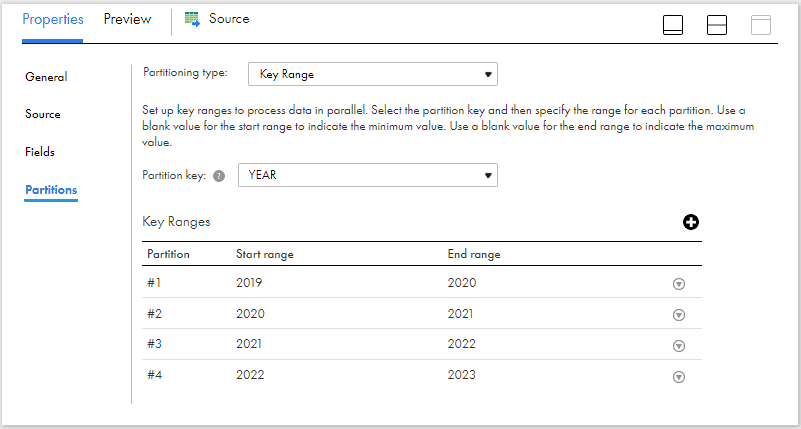Select the Partitions section
The image size is (801, 429).
(x=51, y=190)
